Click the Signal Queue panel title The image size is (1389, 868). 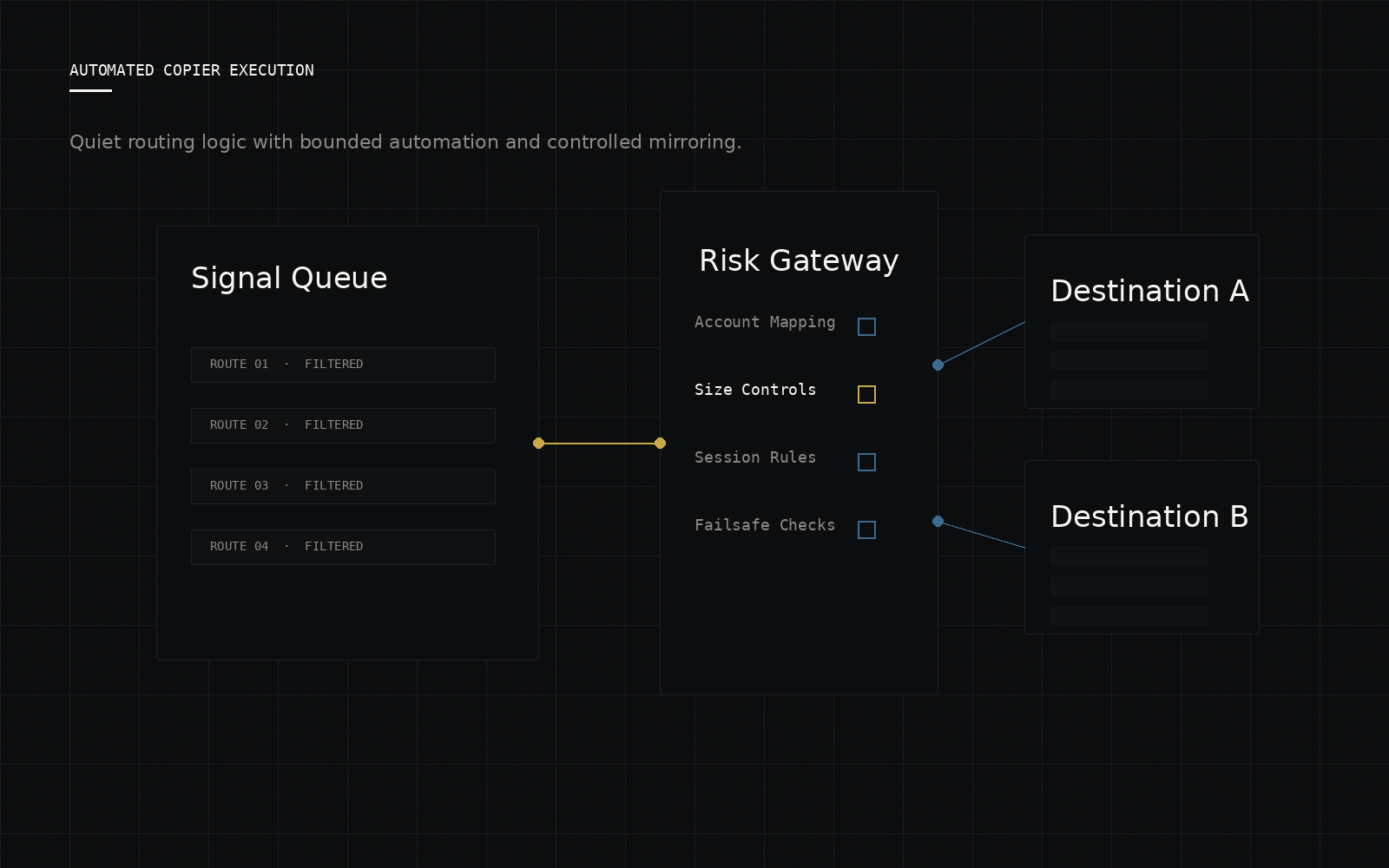point(289,278)
